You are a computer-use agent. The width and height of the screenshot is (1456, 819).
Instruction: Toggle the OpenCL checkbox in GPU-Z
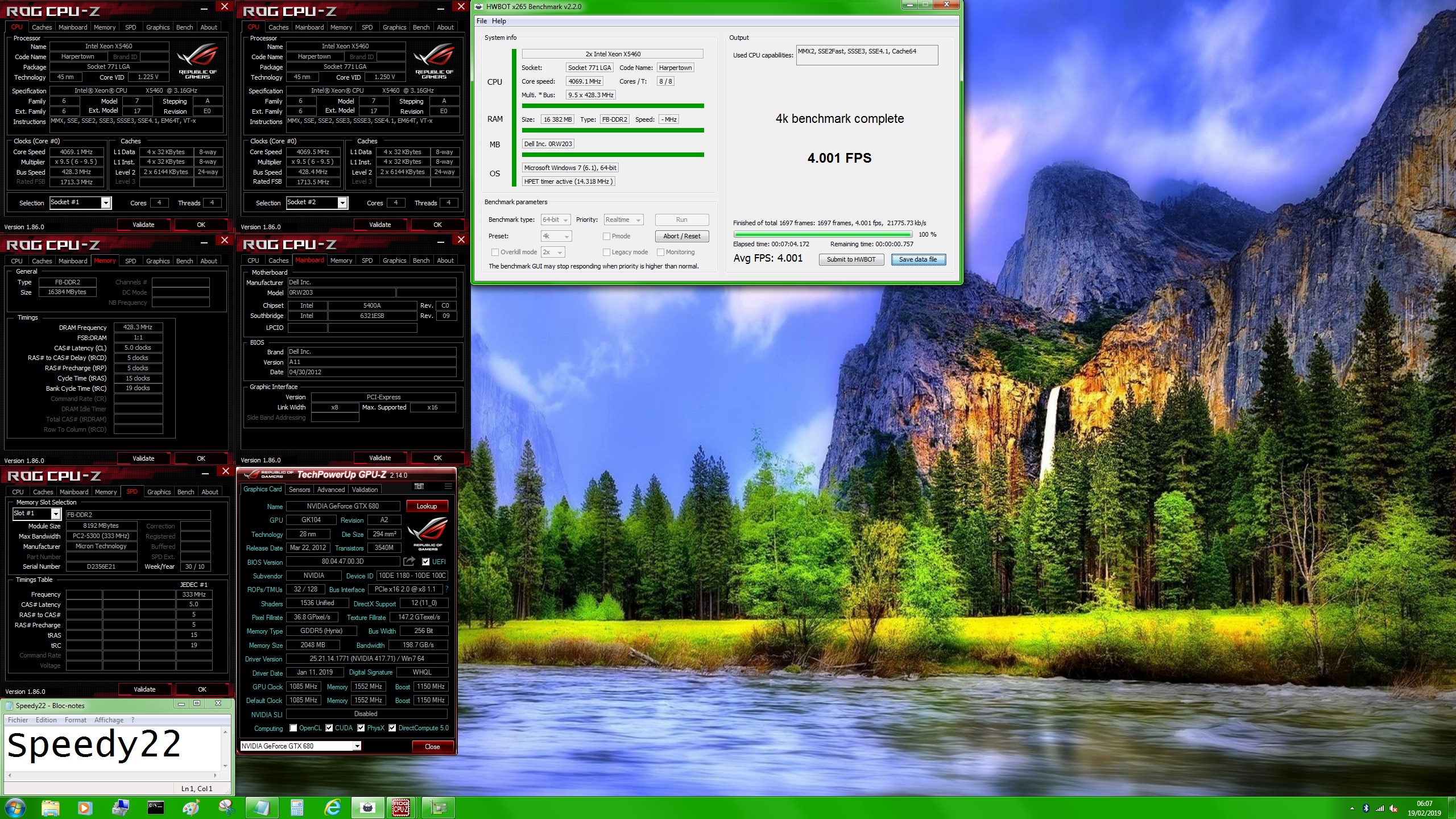pyautogui.click(x=293, y=728)
